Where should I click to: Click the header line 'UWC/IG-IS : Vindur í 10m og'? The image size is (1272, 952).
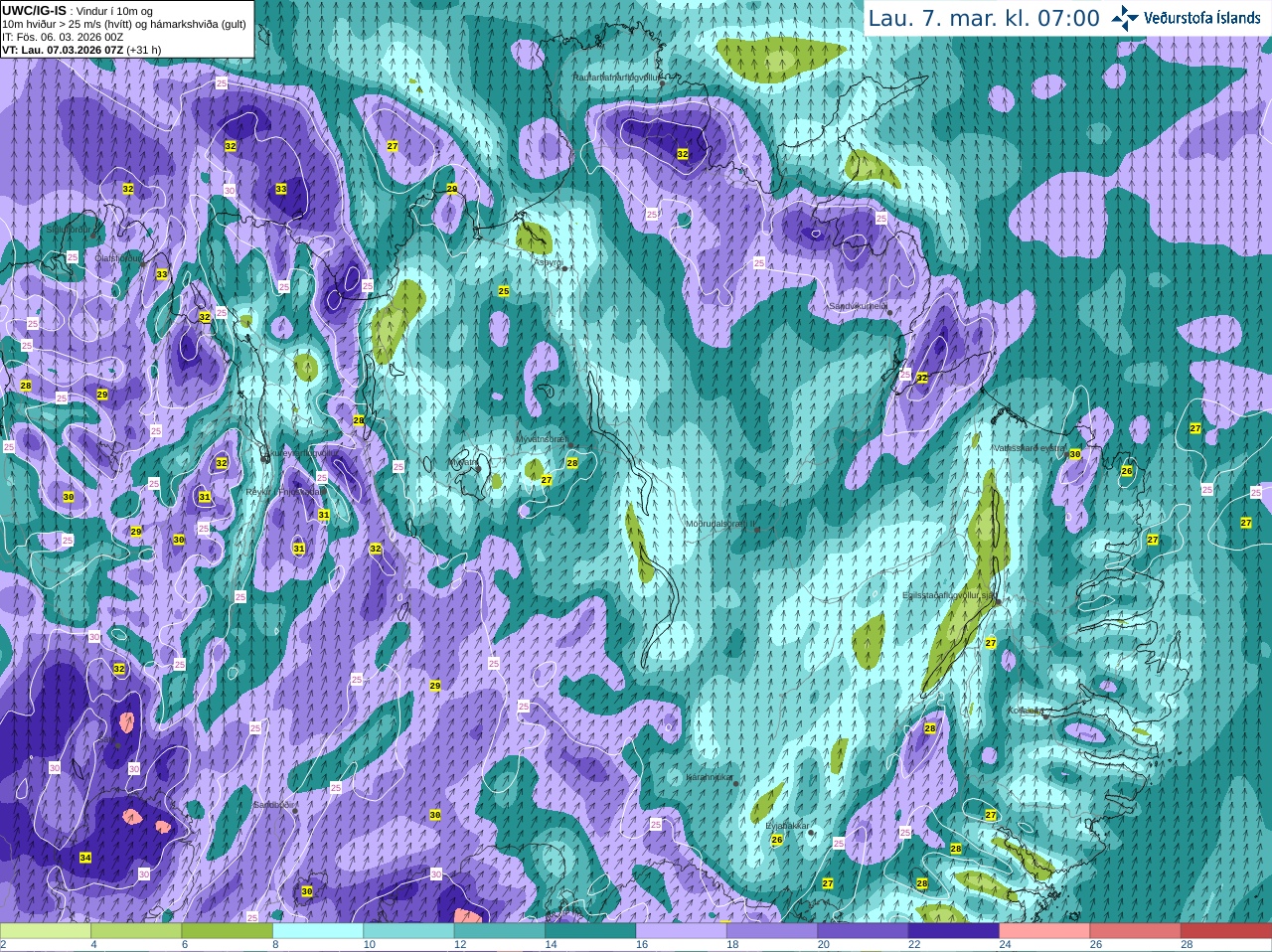[x=77, y=11]
